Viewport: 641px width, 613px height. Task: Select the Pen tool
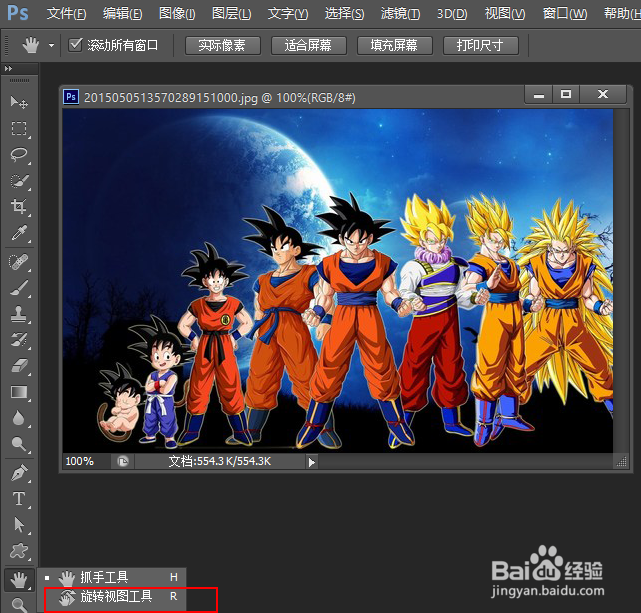[x=19, y=473]
